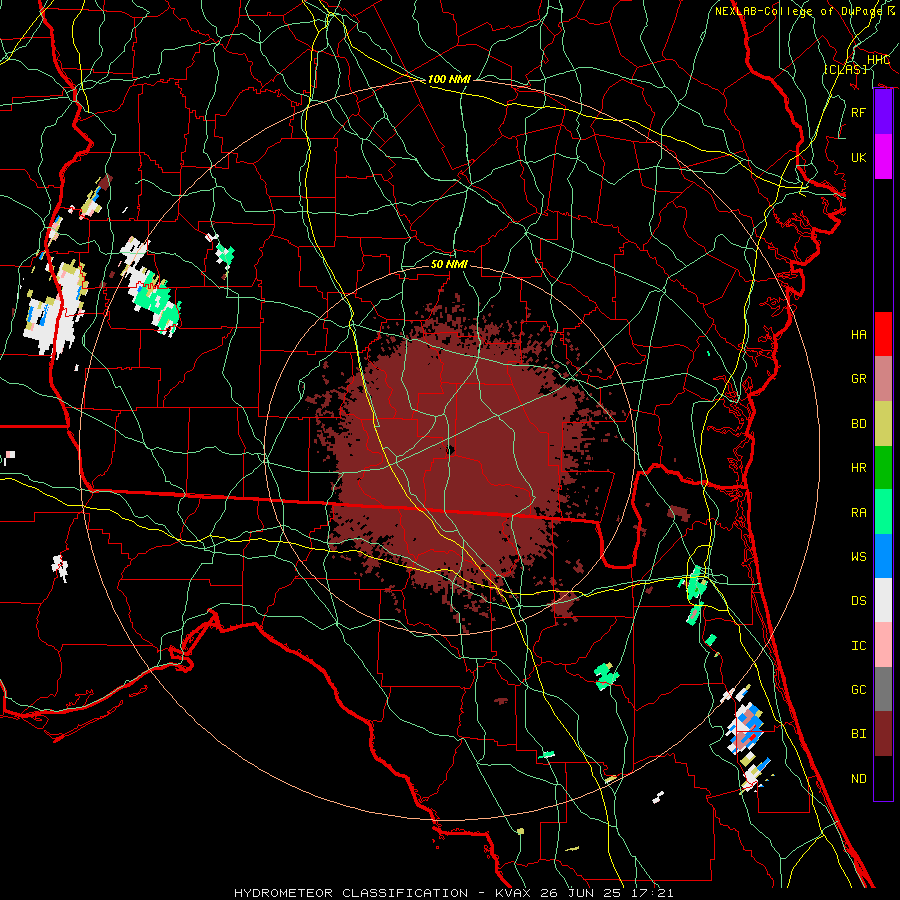900x900 pixels.
Task: Select the GC gray legend swatch
Action: pos(883,689)
